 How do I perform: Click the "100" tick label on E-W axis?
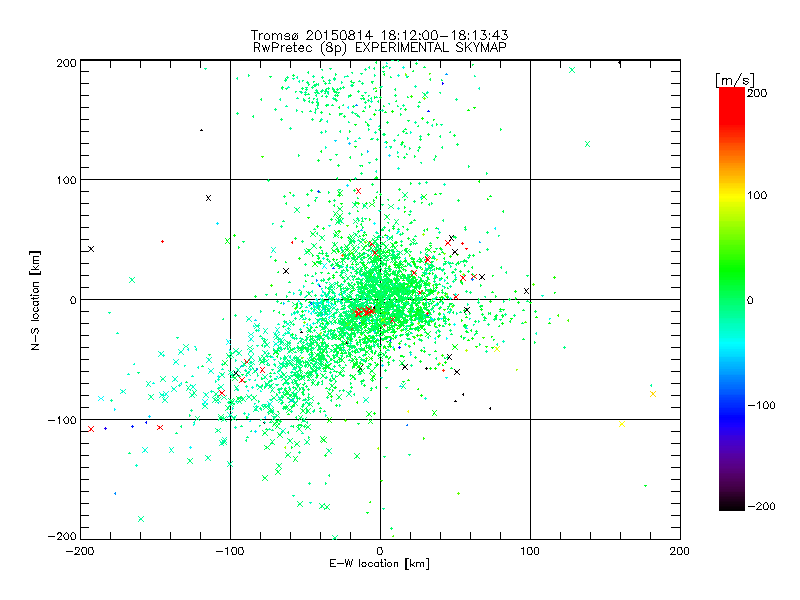coord(530,551)
